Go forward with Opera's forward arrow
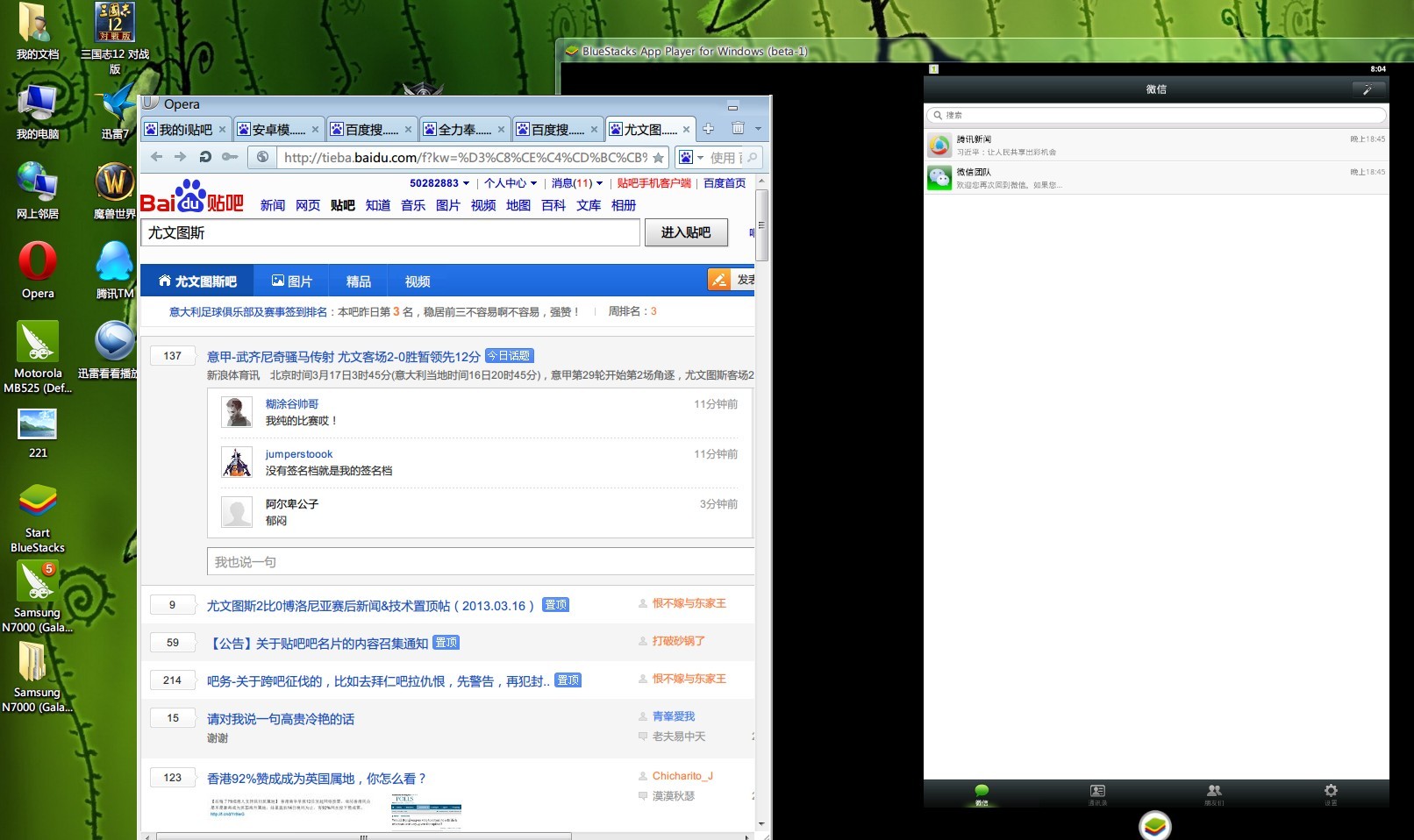The height and width of the screenshot is (840, 1414). [180, 157]
